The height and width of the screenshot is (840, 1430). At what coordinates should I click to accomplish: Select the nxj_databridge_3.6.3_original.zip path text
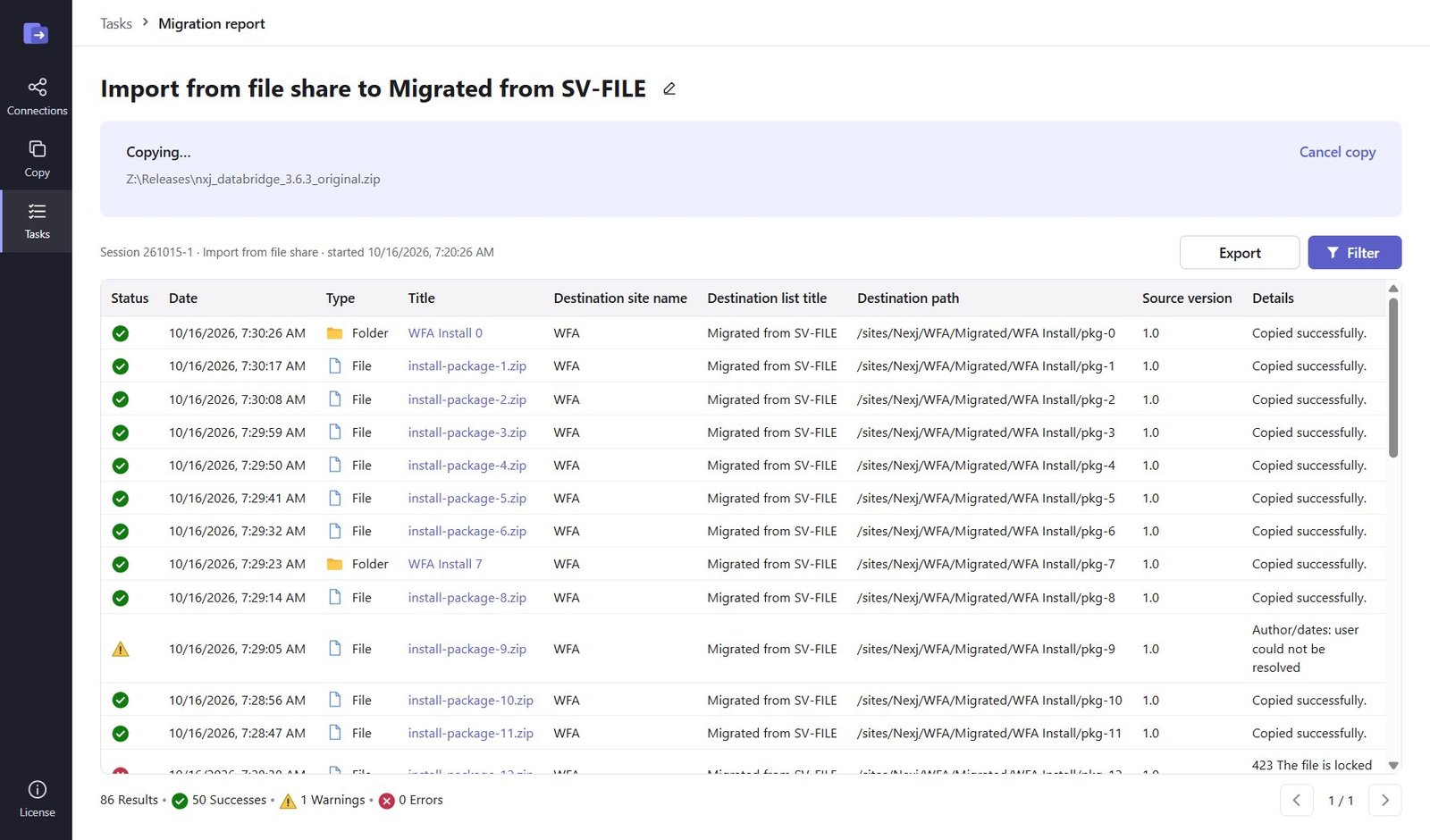click(x=253, y=180)
